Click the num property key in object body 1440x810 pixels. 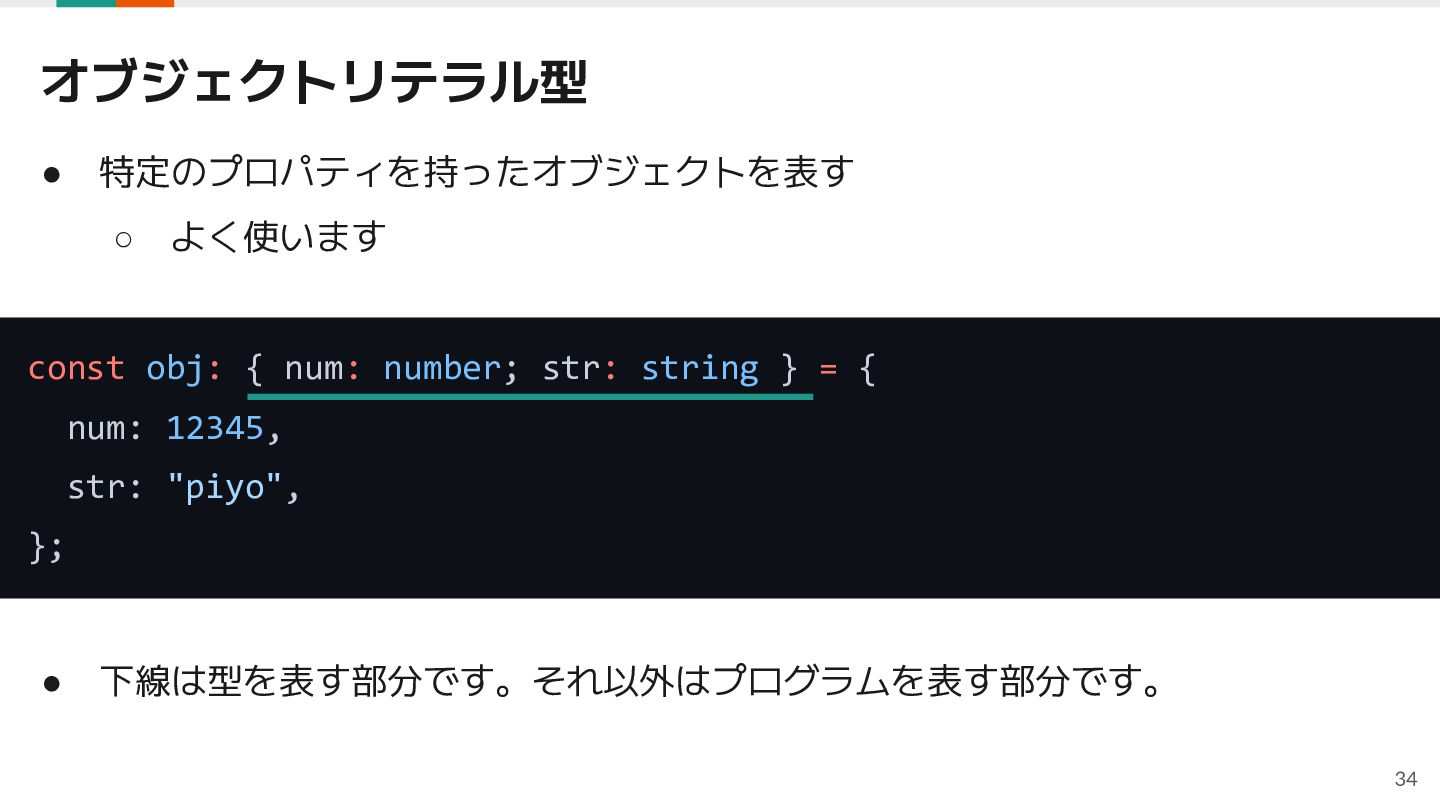click(x=96, y=429)
